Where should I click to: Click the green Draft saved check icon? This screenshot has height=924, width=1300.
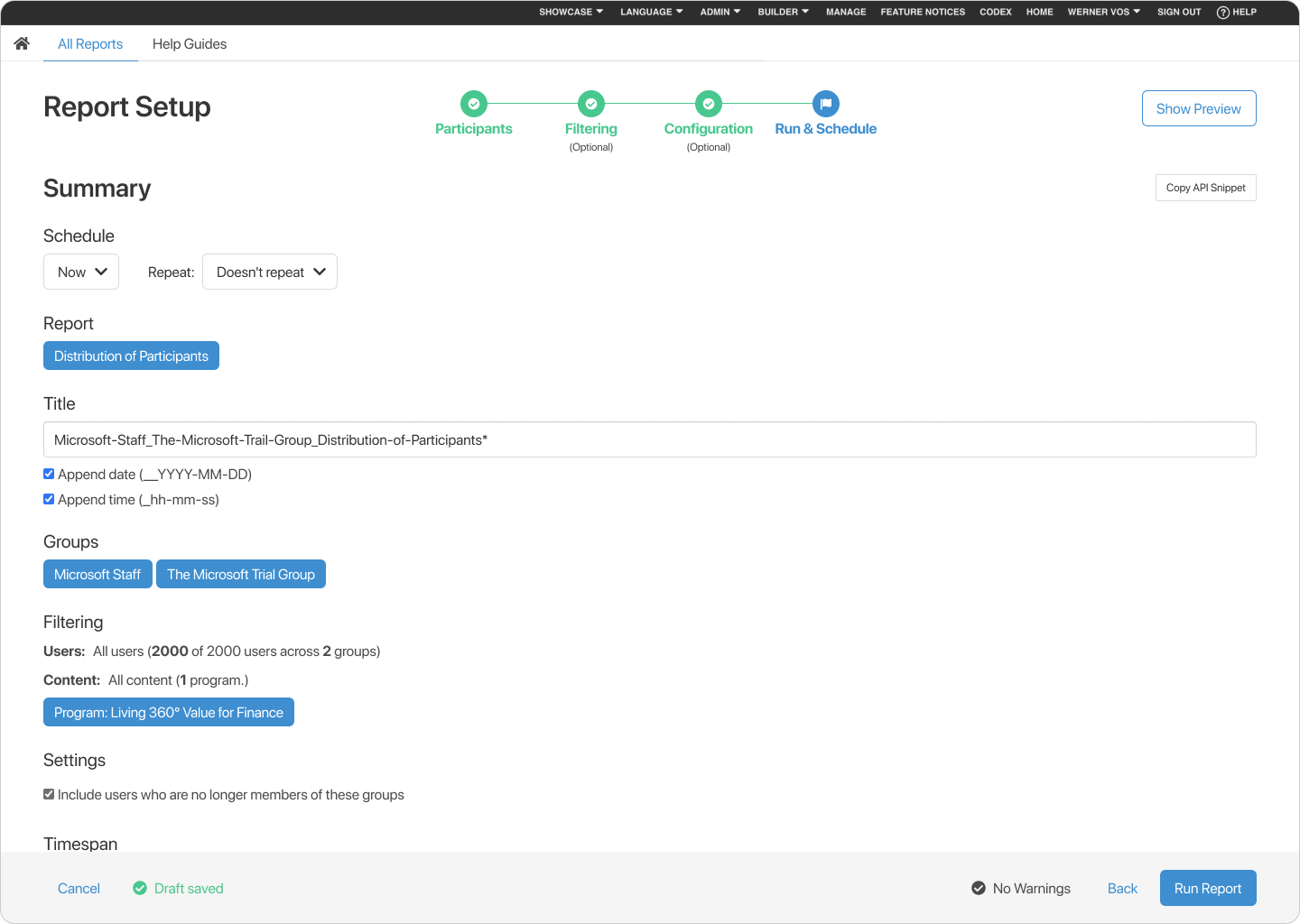click(x=140, y=888)
